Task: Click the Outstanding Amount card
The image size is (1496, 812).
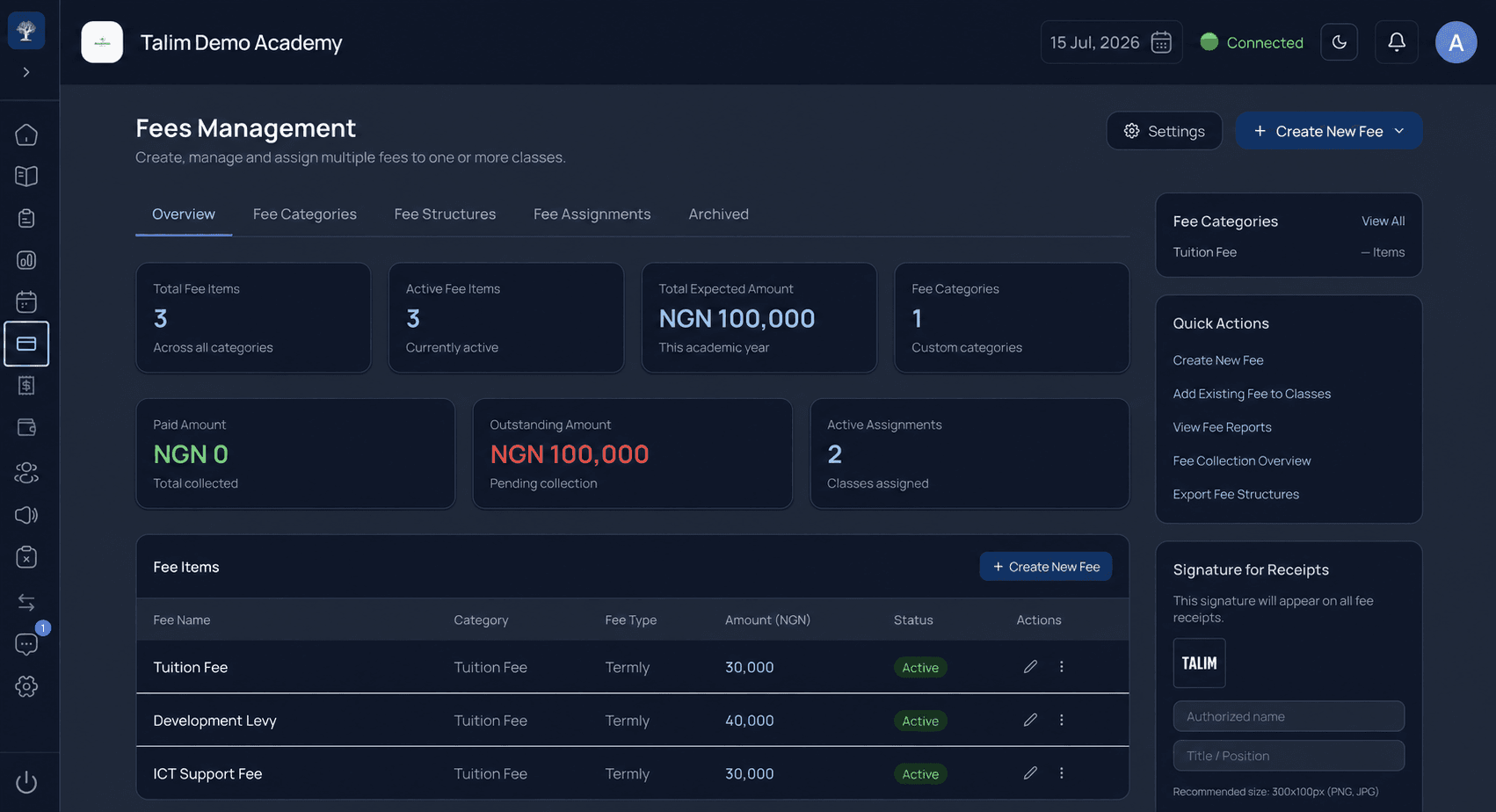Action: coord(633,453)
